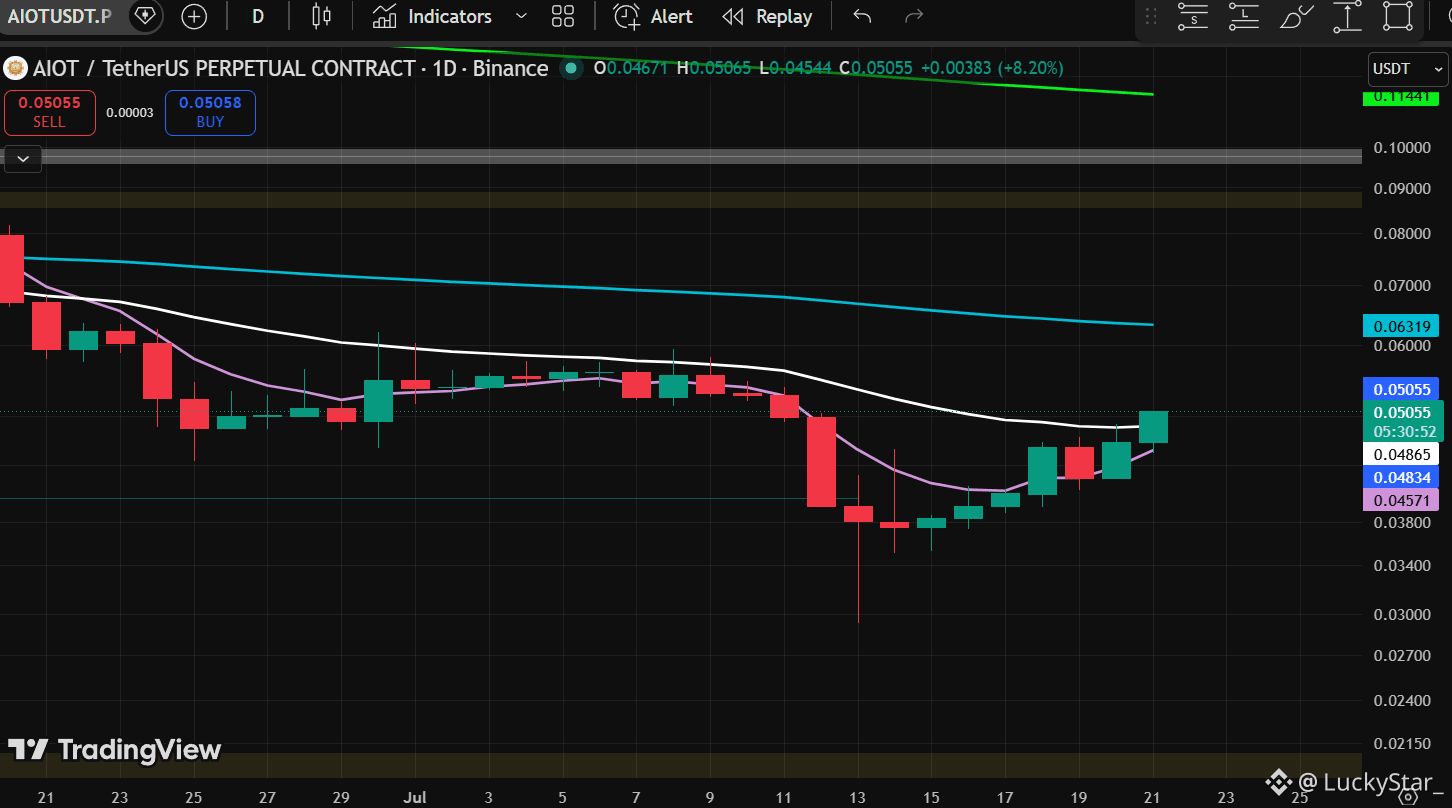Undo the last chart action
This screenshot has height=808, width=1452.
(x=862, y=16)
